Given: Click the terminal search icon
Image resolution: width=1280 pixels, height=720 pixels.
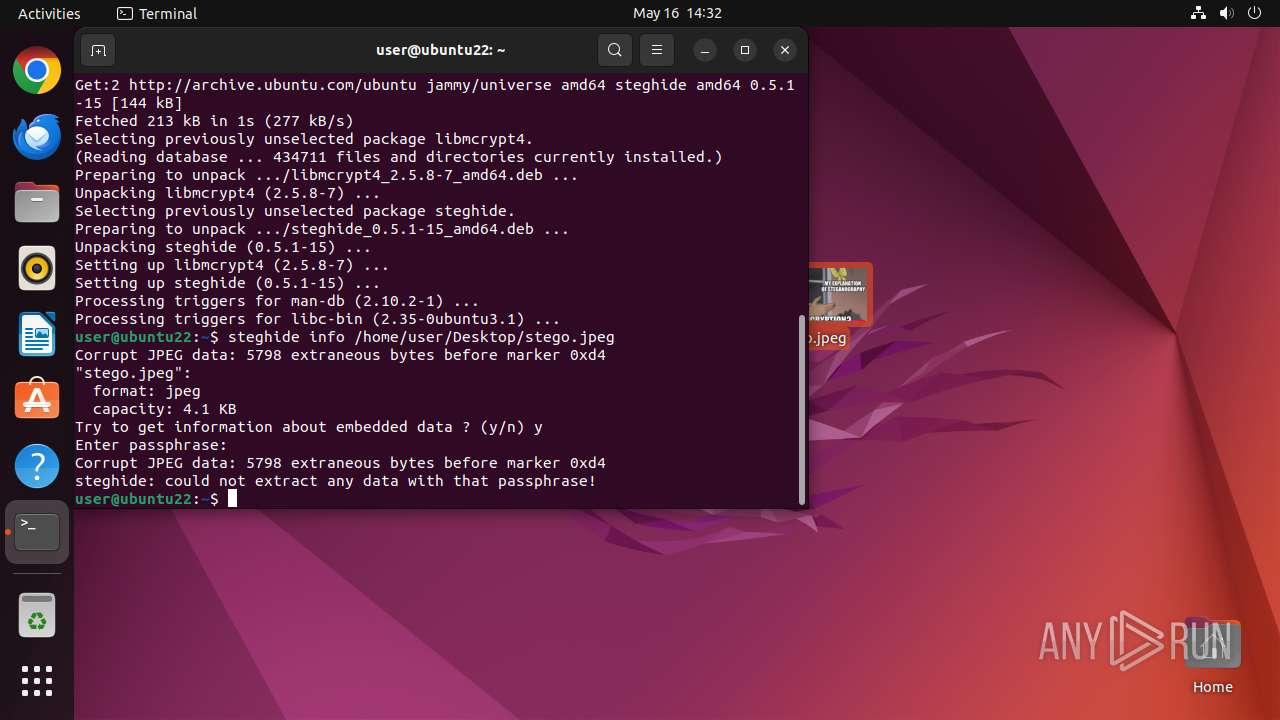Looking at the screenshot, I should point(615,50).
